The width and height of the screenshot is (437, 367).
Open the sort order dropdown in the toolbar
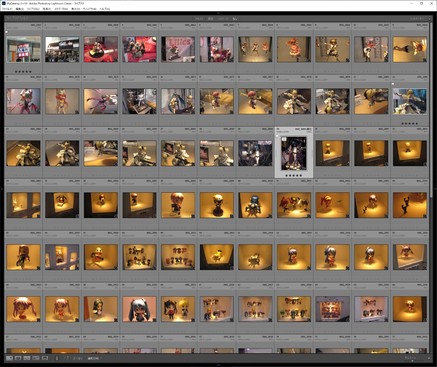click(x=93, y=358)
